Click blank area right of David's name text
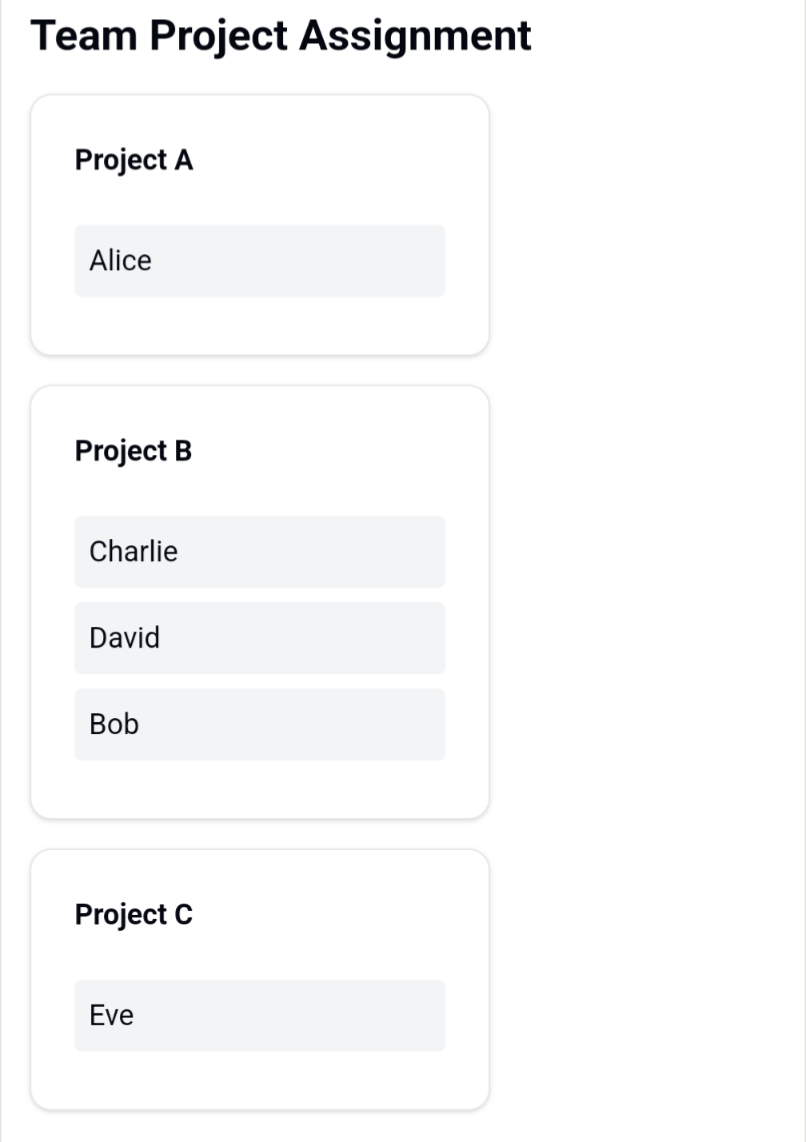Viewport: 806px width, 1142px height. (x=303, y=638)
